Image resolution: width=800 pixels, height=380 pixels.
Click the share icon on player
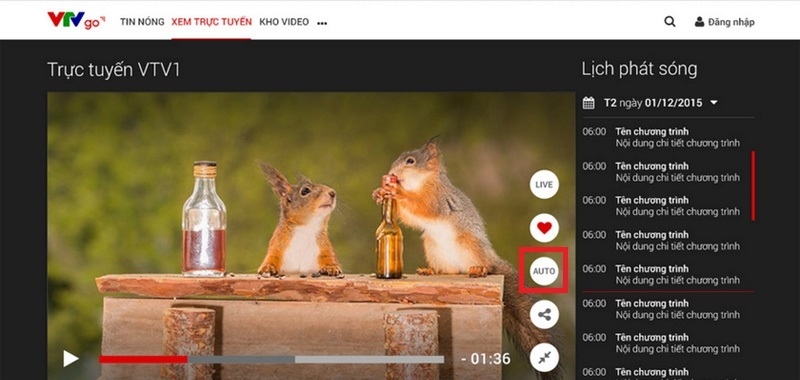[544, 314]
